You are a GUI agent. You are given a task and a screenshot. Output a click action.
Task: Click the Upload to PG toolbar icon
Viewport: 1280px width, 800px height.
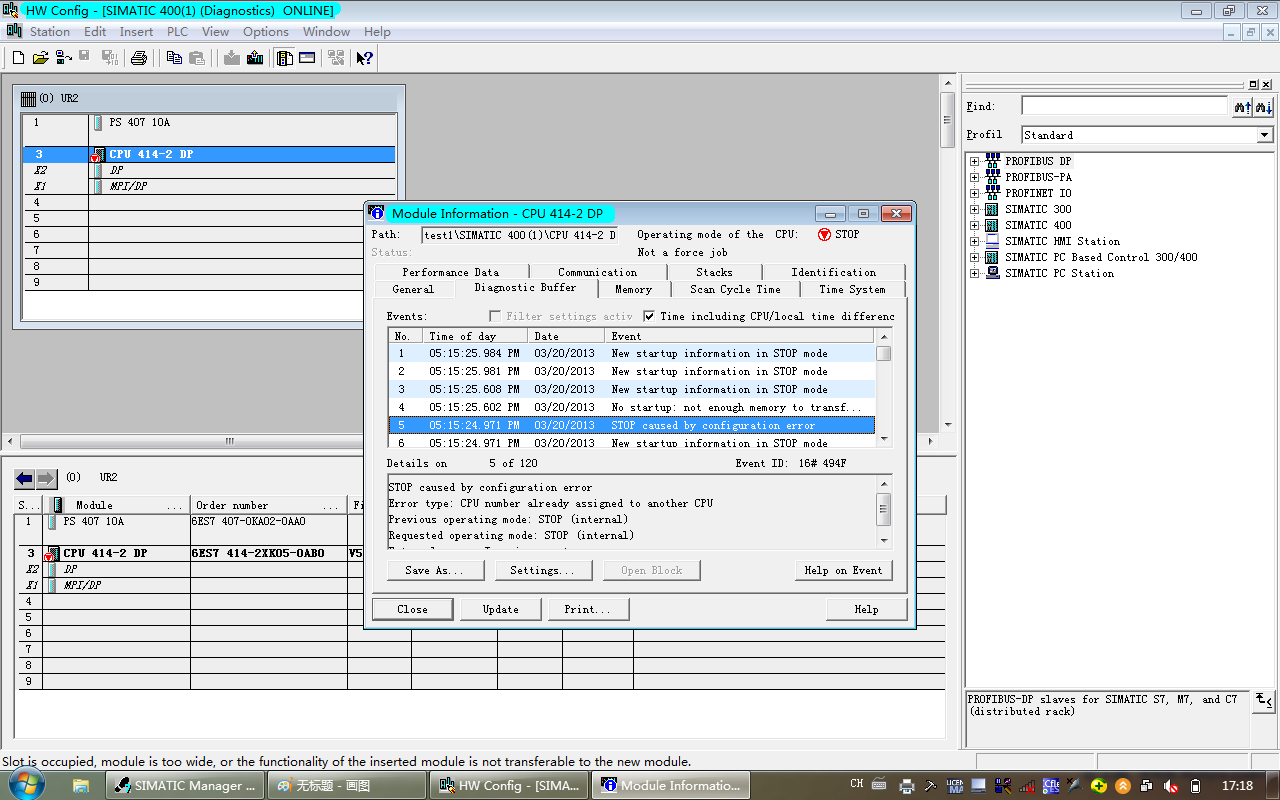pyautogui.click(x=255, y=58)
